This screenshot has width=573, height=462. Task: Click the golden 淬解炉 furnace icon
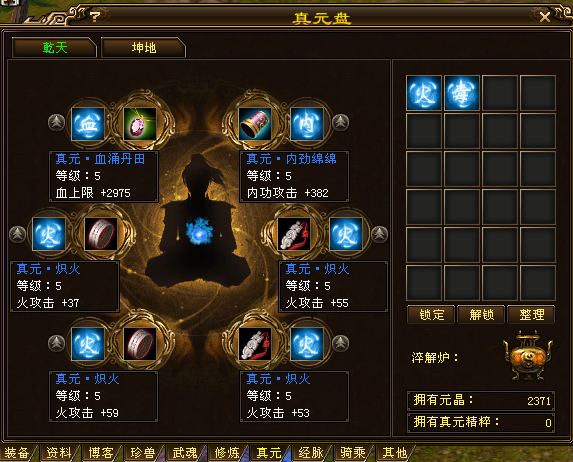coord(527,356)
